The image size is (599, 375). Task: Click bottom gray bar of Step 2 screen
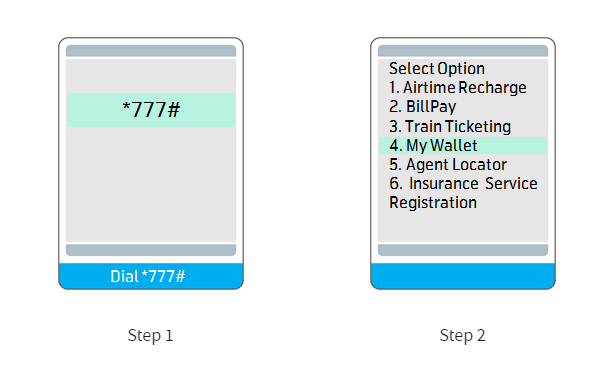point(463,250)
